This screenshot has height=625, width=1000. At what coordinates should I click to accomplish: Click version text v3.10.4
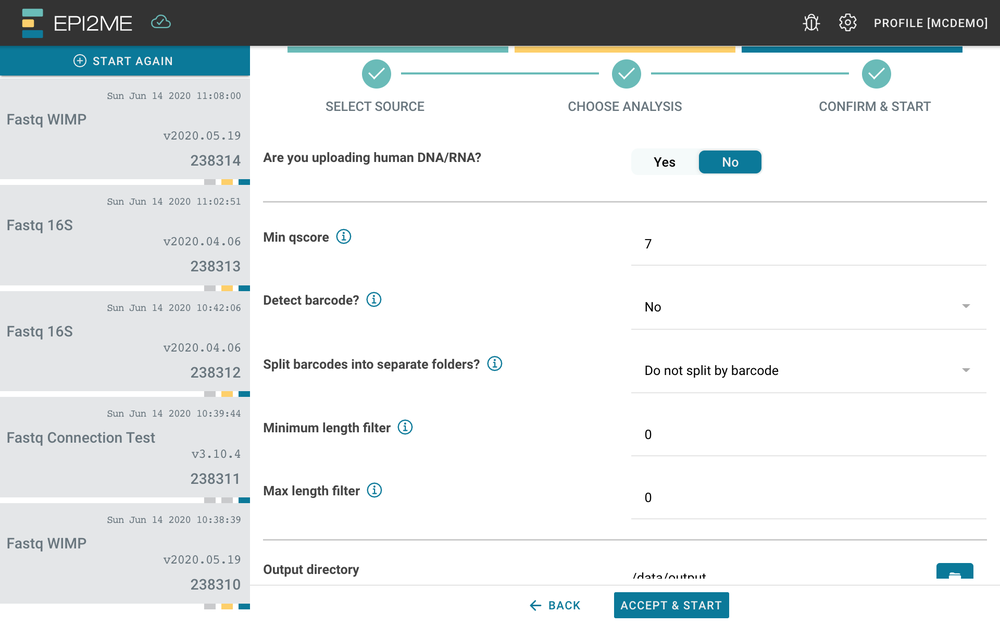(x=216, y=454)
